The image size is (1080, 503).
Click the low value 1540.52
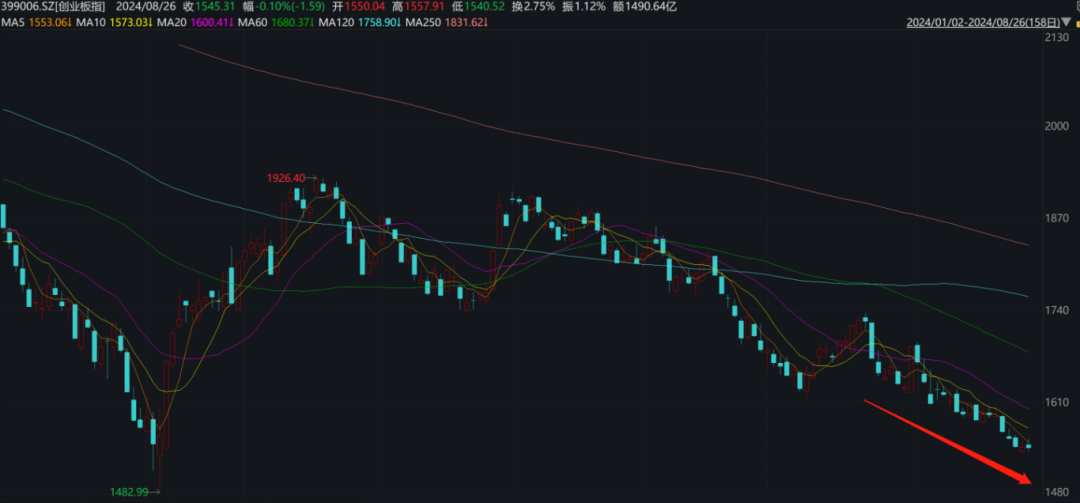(486, 7)
